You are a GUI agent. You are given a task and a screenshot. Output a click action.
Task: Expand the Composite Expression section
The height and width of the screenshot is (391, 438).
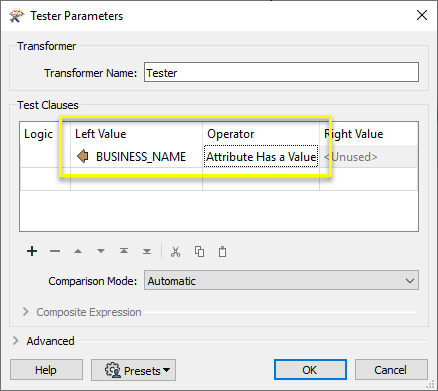(x=25, y=312)
